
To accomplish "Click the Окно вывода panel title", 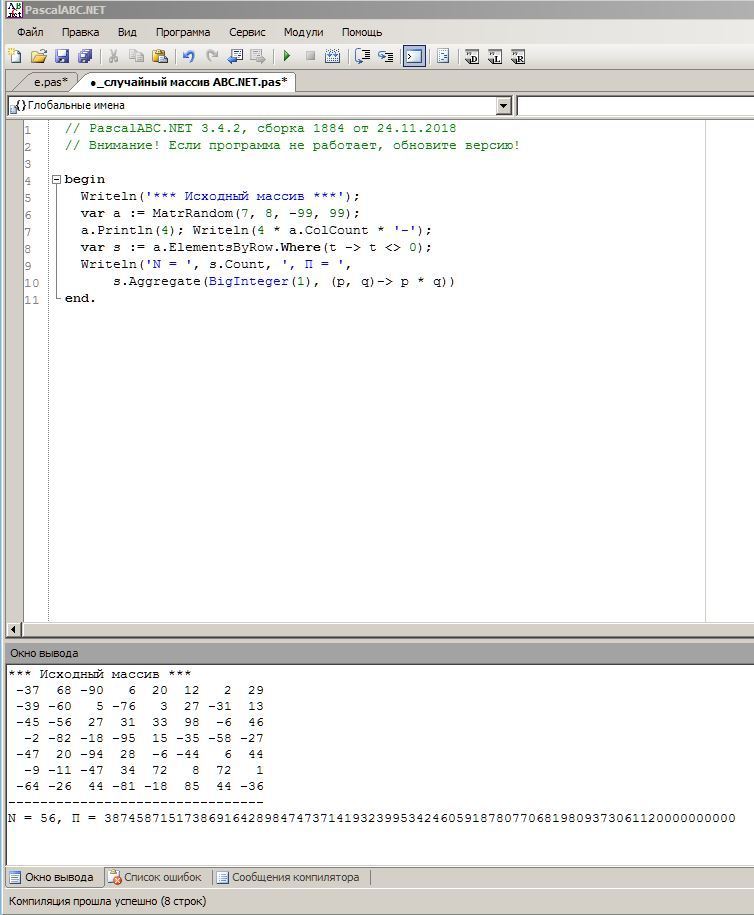I will (x=44, y=653).
